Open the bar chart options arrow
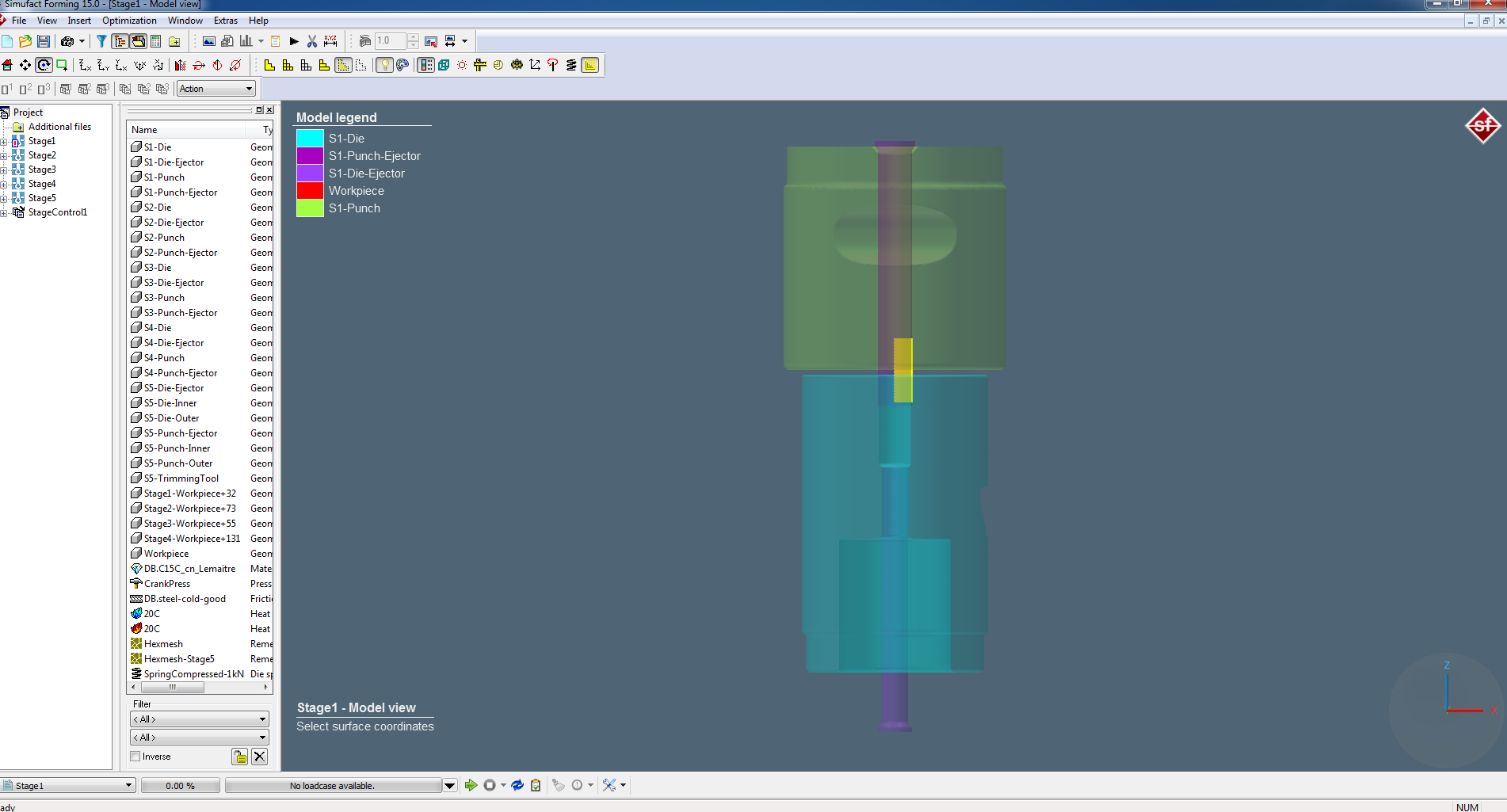The height and width of the screenshot is (812, 1507). pyautogui.click(x=261, y=41)
